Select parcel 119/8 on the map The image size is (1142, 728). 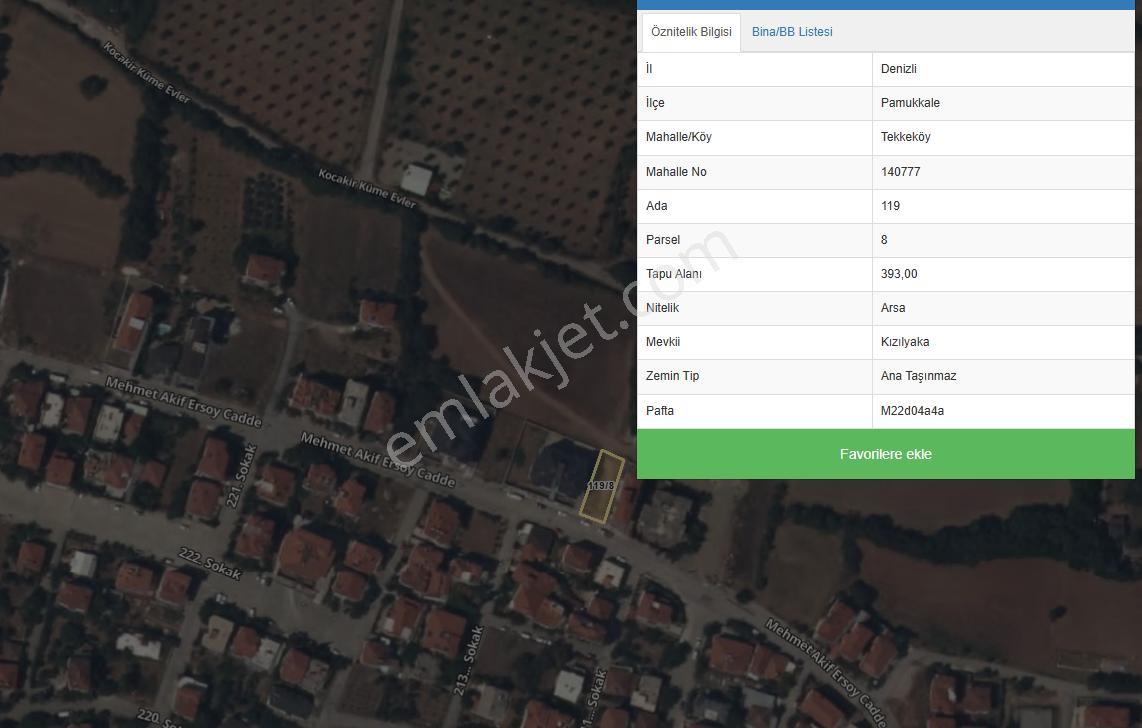click(602, 486)
